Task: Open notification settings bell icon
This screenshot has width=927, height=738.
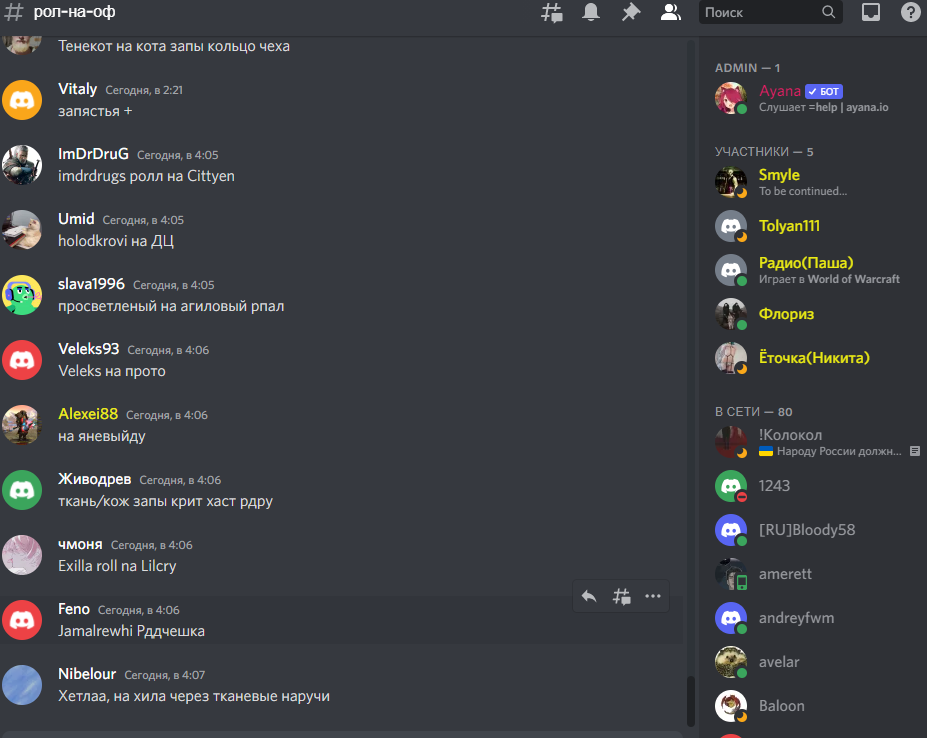Action: [x=591, y=12]
